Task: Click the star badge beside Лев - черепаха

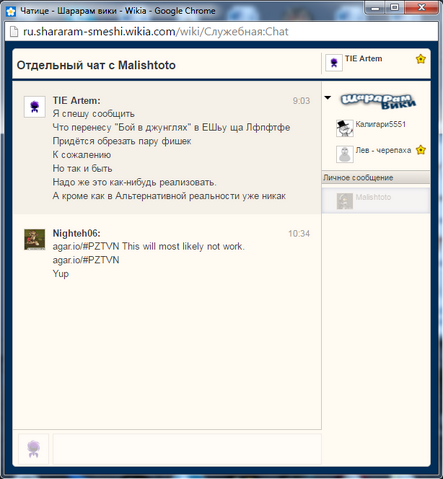Action: click(x=421, y=150)
